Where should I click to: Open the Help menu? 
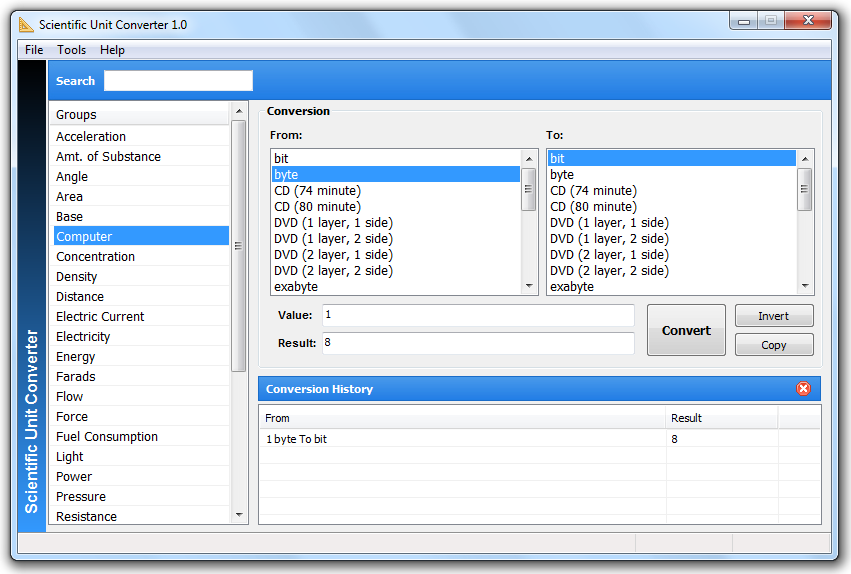(x=112, y=50)
